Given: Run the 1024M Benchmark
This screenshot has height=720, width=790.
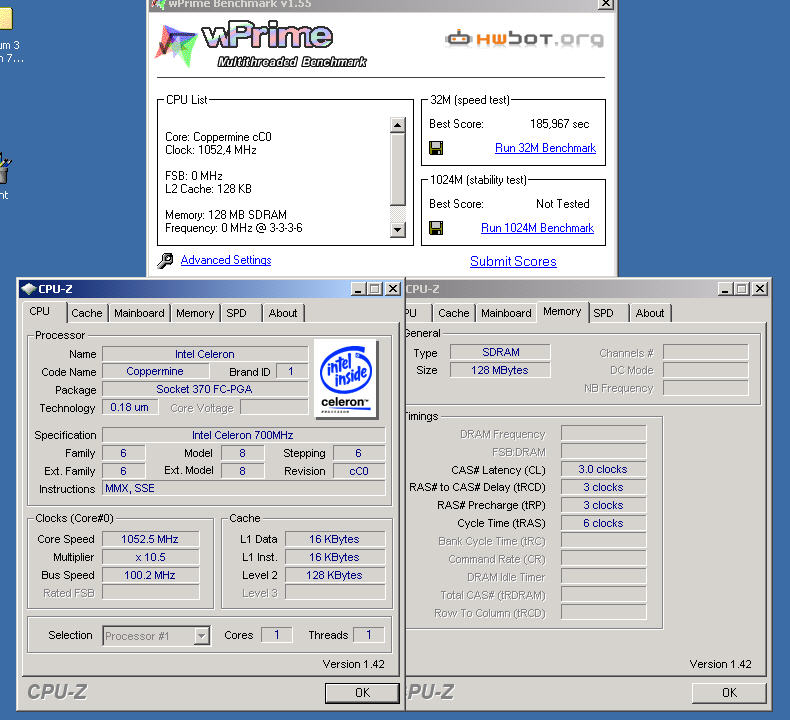Looking at the screenshot, I should coord(537,228).
